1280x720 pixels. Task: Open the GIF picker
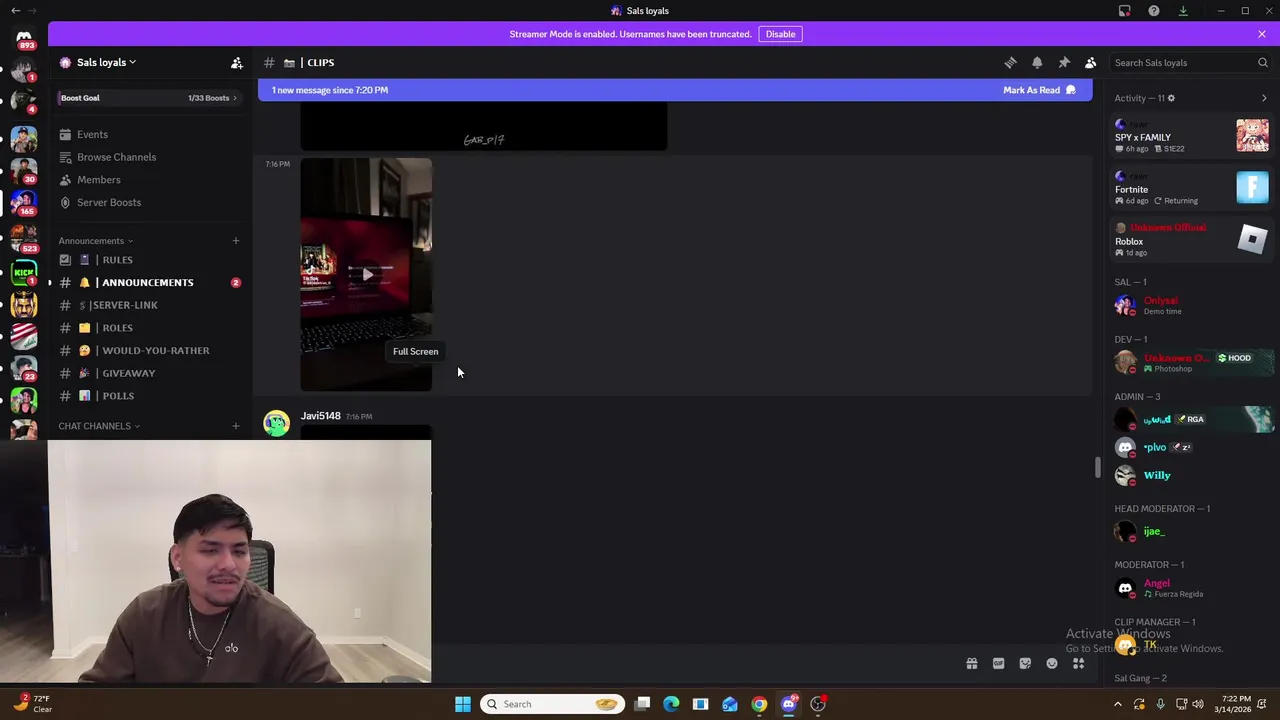[998, 663]
